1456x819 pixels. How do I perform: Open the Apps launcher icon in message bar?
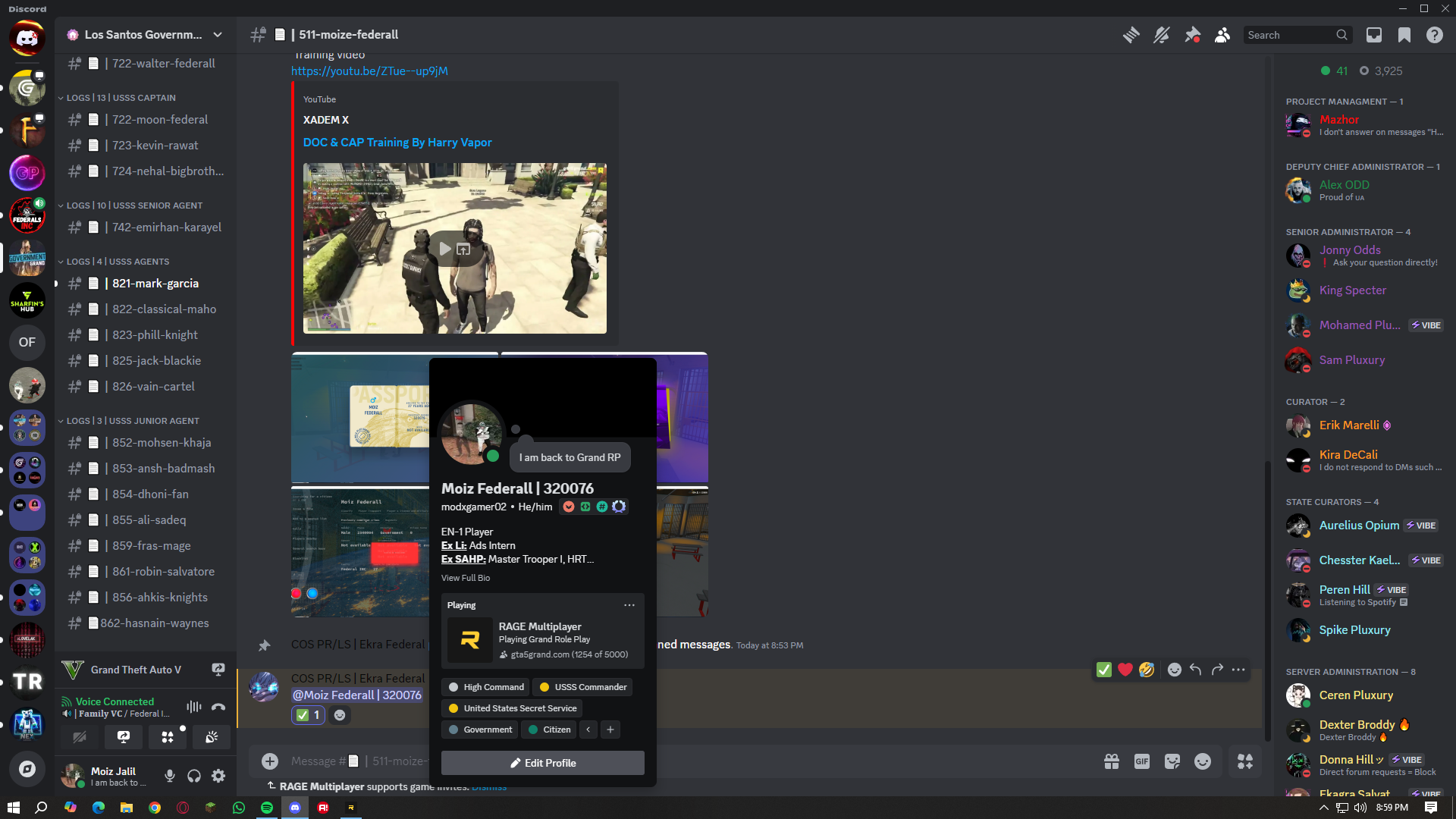[x=1245, y=761]
